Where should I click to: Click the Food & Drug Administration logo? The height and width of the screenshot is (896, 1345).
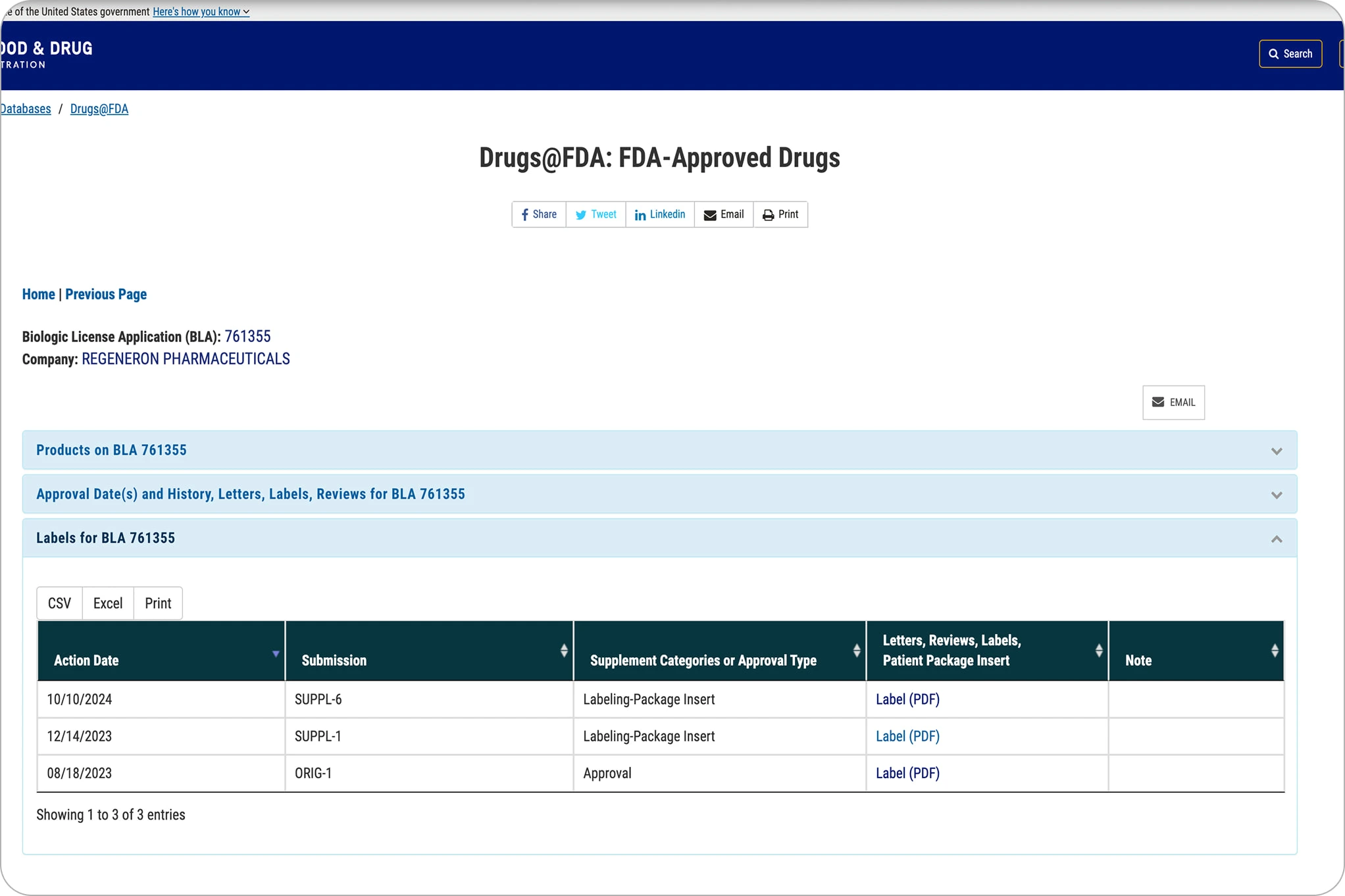pos(46,55)
